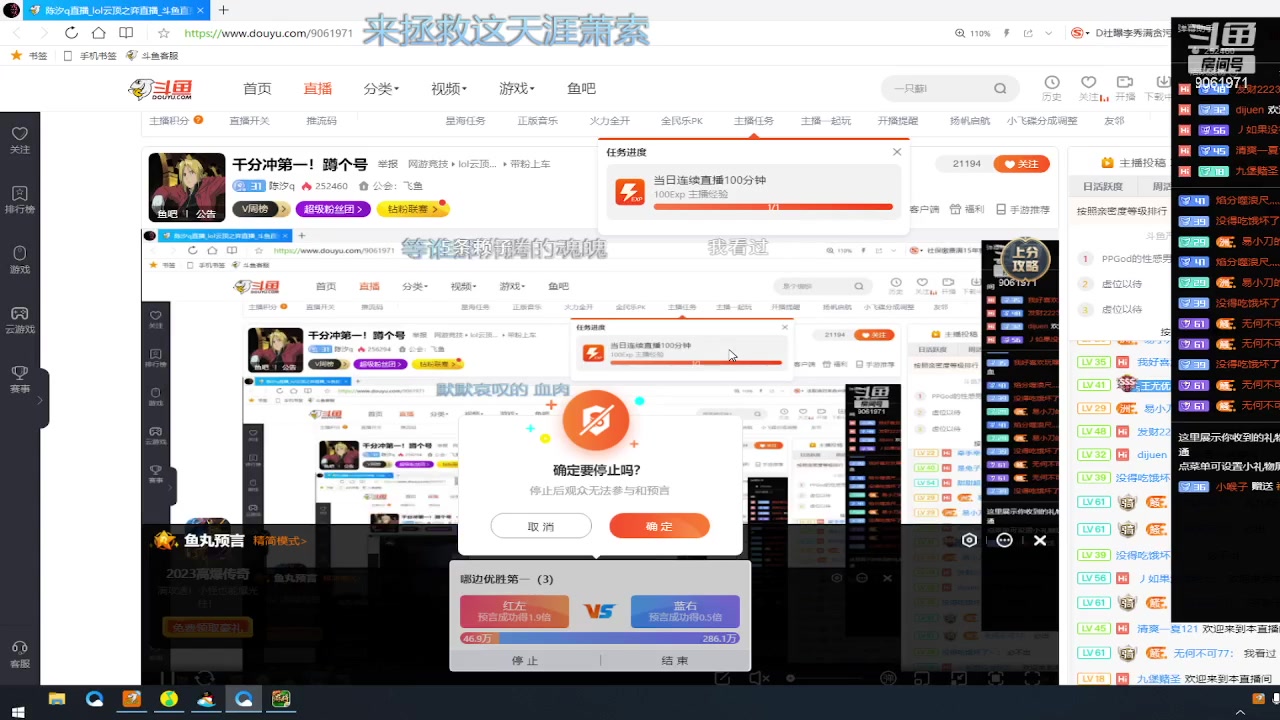This screenshot has width=1280, height=720.
Task: Bookmark page with the address bar star
Action: [164, 32]
